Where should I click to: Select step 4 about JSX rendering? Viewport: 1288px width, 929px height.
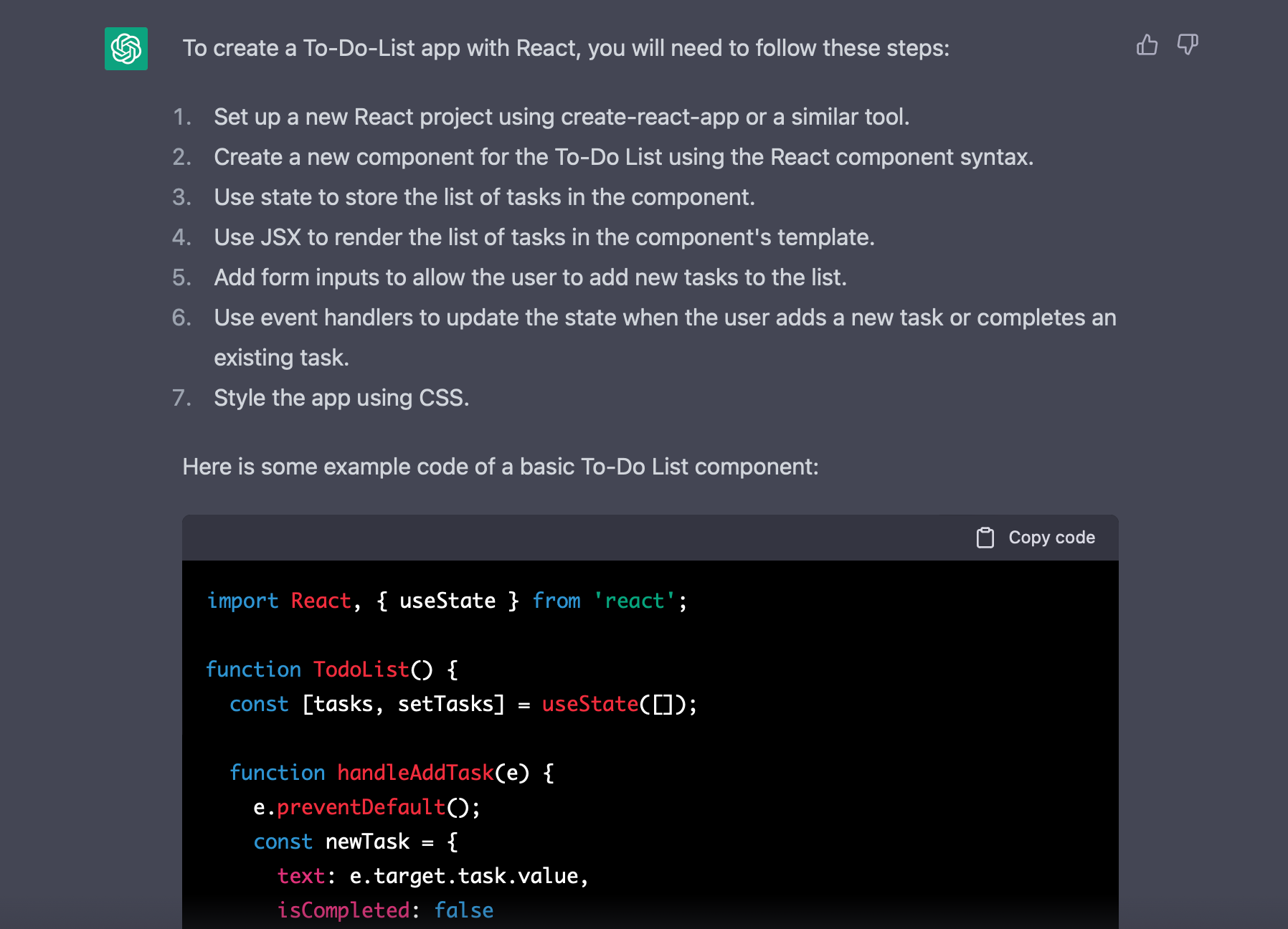pos(544,237)
